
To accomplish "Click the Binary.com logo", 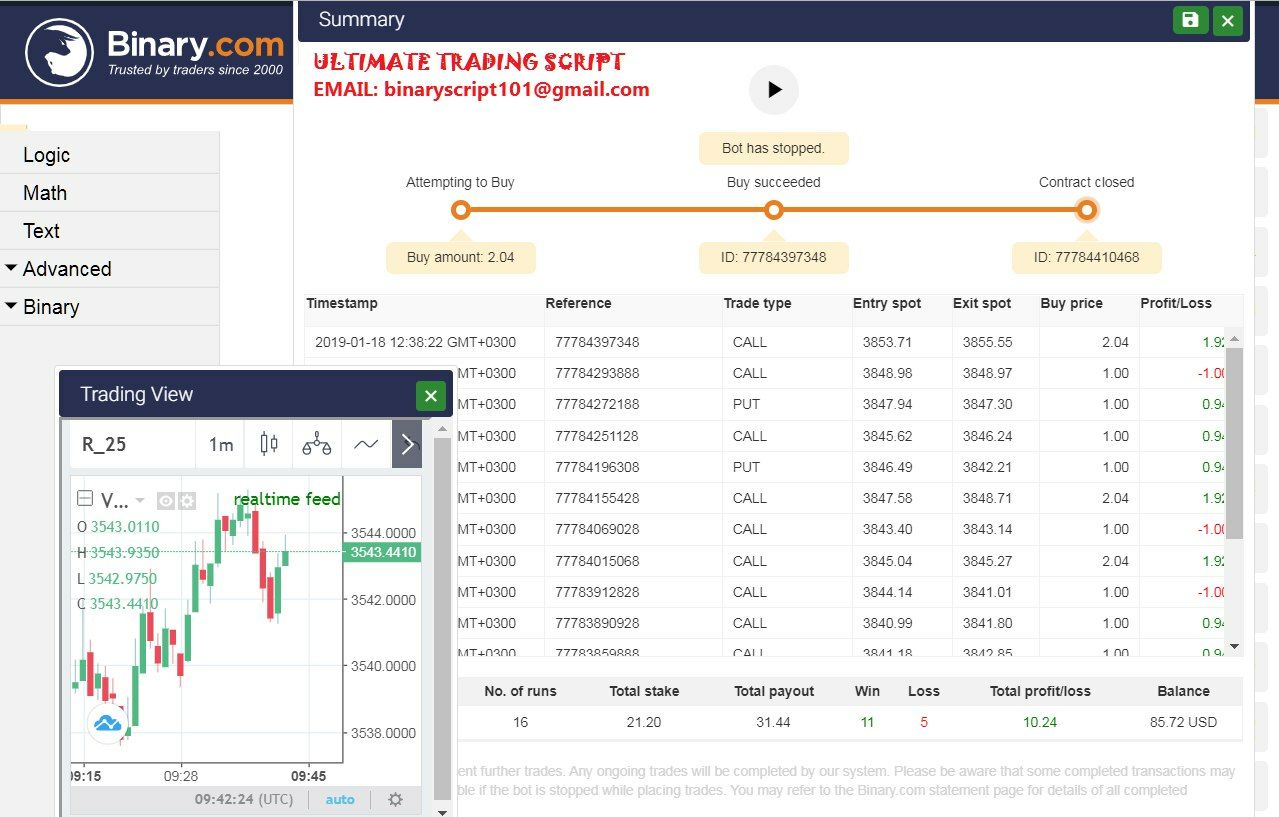I will (x=155, y=53).
